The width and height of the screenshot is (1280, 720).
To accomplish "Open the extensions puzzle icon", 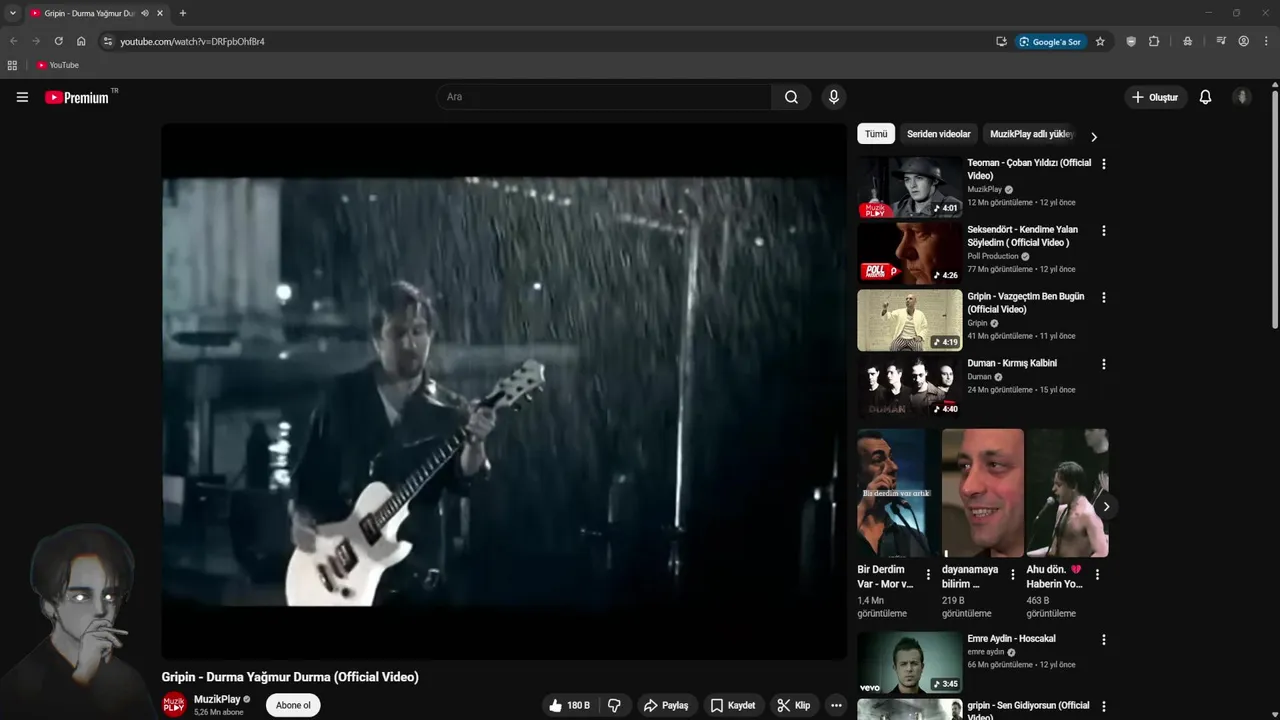I will [x=1154, y=41].
